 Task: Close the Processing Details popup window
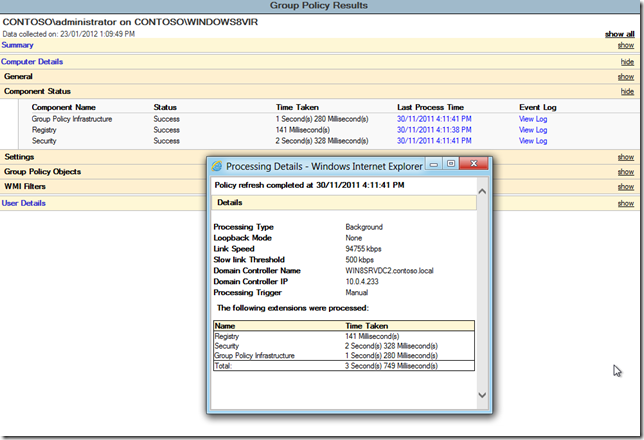(x=473, y=164)
